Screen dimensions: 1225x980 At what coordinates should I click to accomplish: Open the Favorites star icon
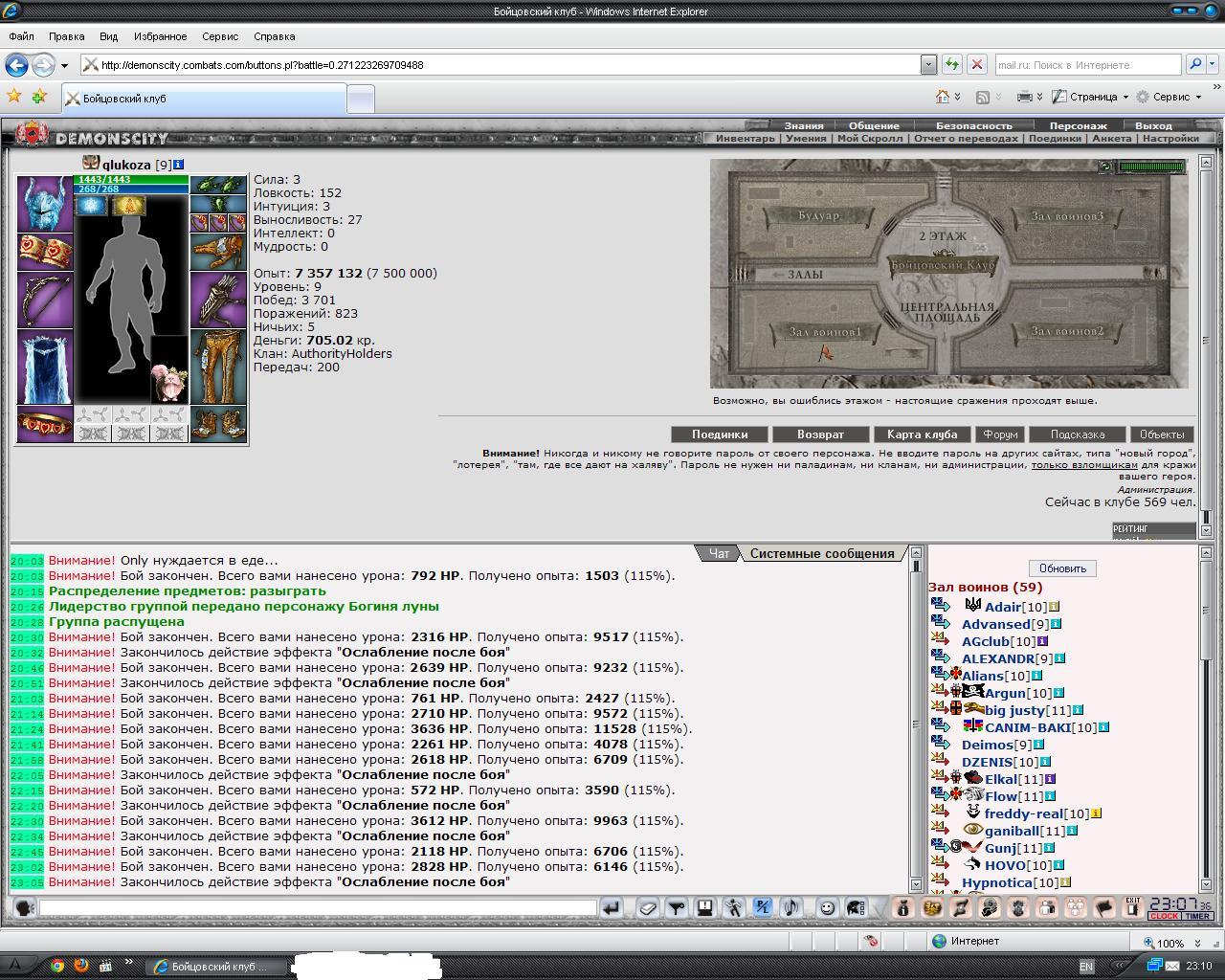point(14,97)
